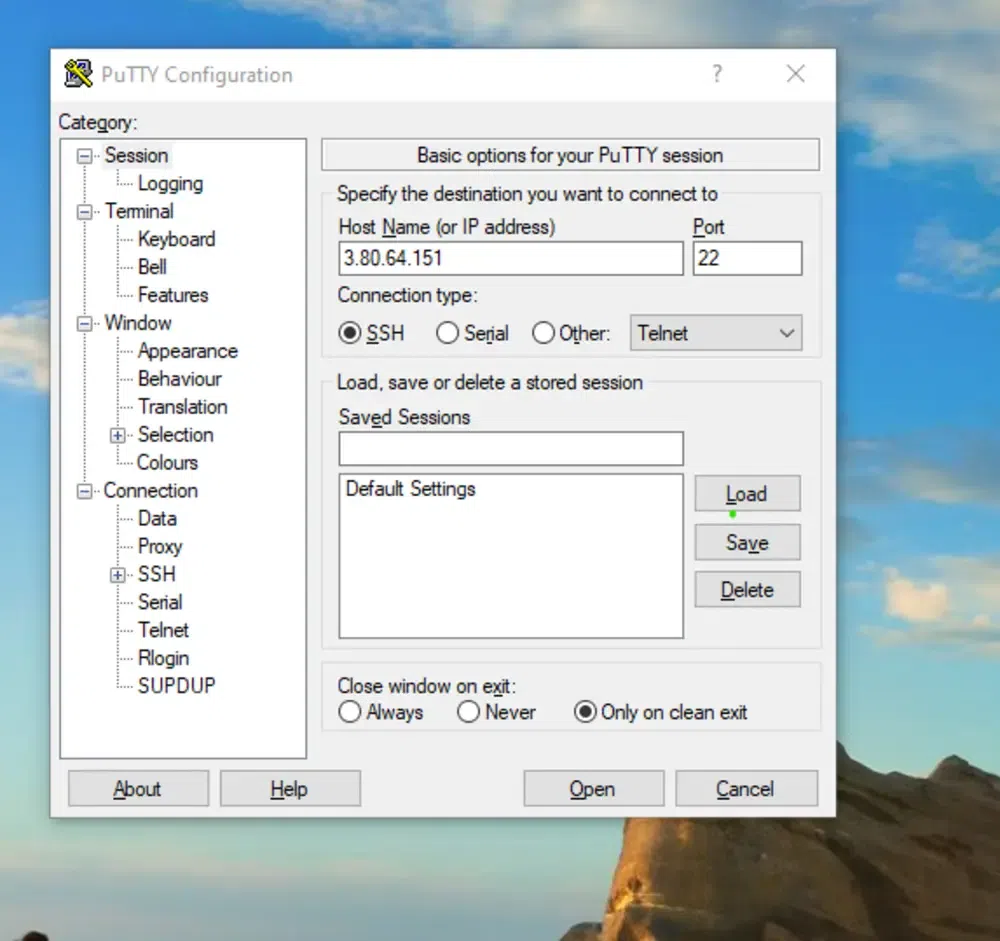Click the question mark help icon

point(717,74)
